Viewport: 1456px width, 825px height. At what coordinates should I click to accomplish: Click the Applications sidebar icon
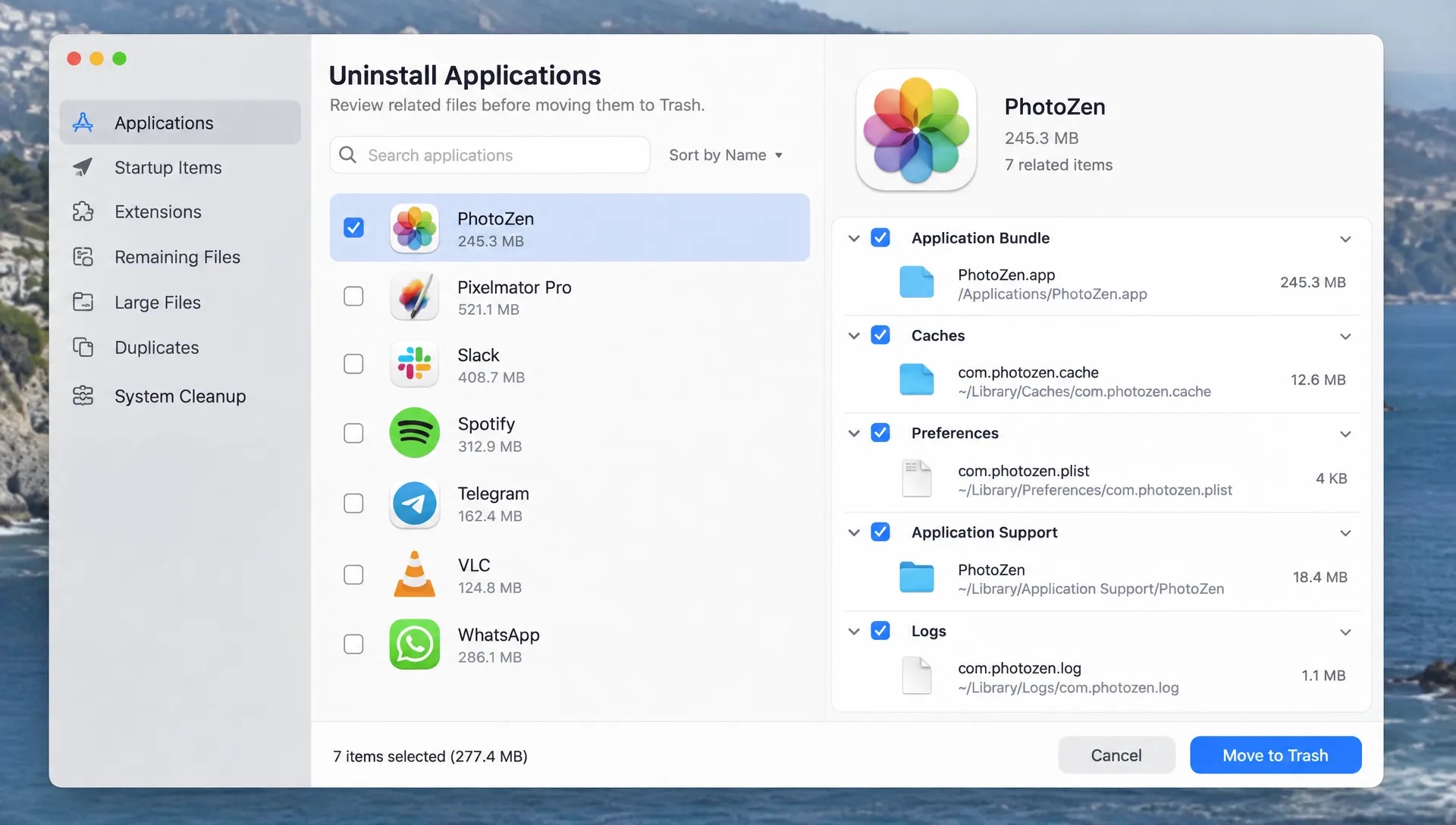(83, 123)
